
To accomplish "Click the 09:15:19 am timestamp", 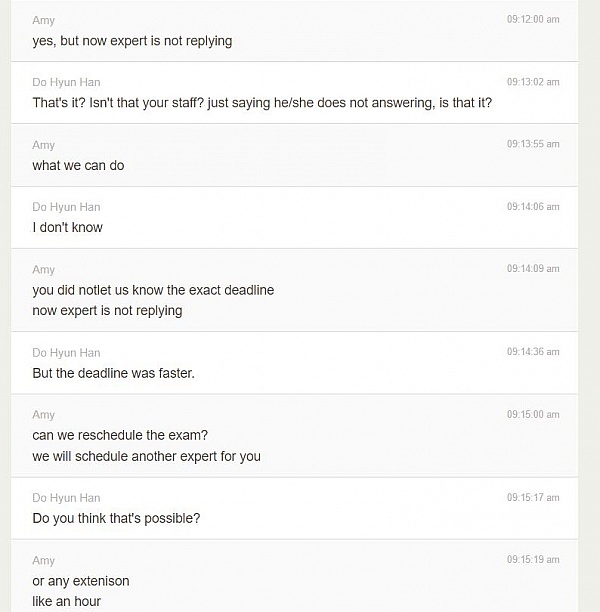I will (532, 560).
